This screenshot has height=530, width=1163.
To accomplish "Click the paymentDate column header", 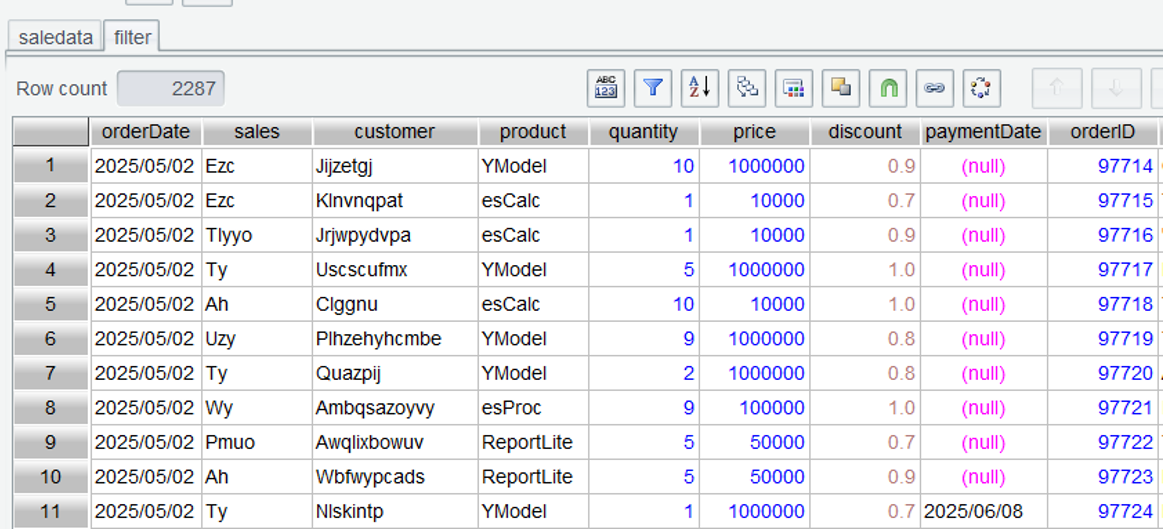I will 983,132.
